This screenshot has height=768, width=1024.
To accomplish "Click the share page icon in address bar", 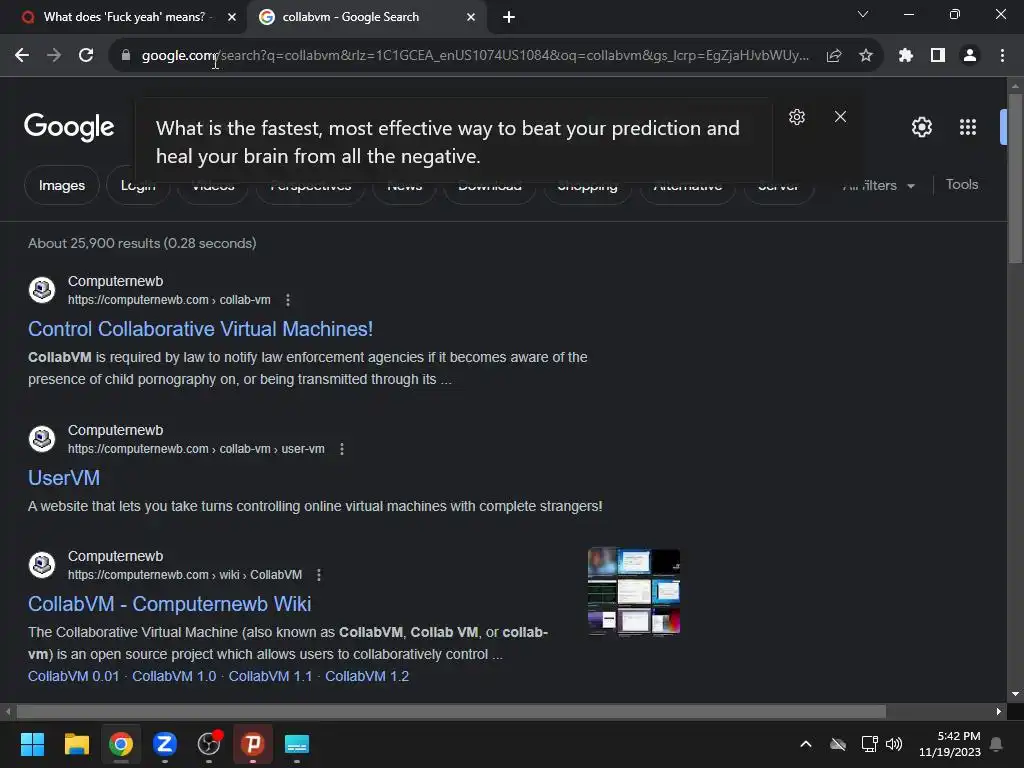I will pyautogui.click(x=834, y=56).
